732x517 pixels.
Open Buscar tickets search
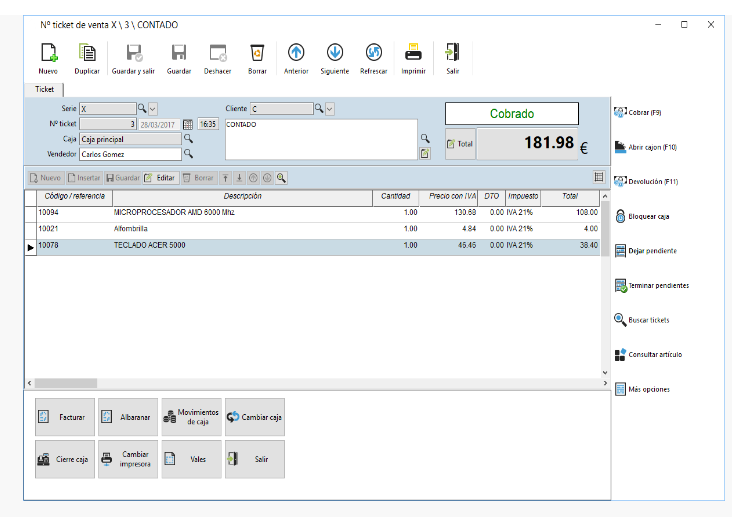coord(642,320)
